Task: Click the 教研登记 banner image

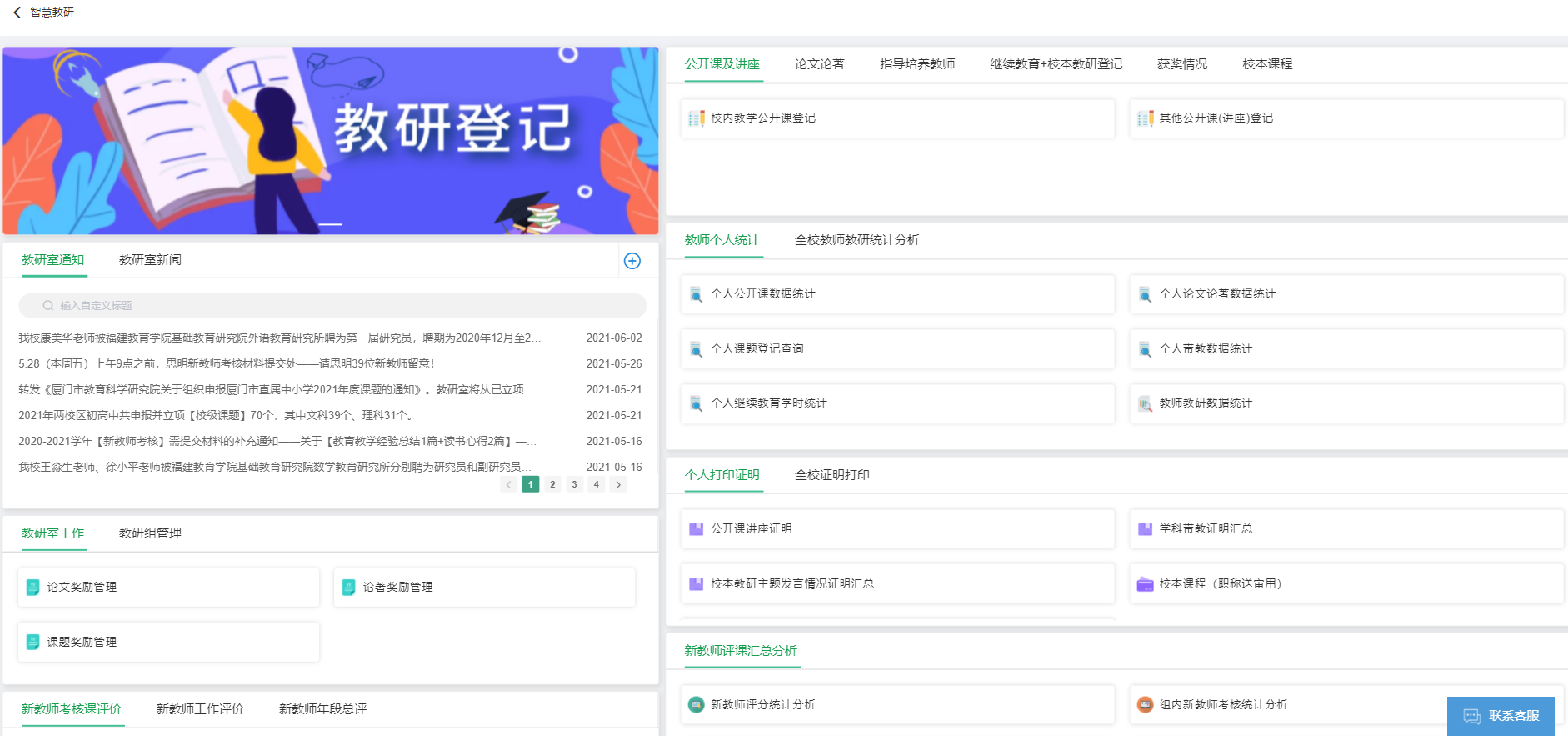Action: pyautogui.click(x=331, y=140)
